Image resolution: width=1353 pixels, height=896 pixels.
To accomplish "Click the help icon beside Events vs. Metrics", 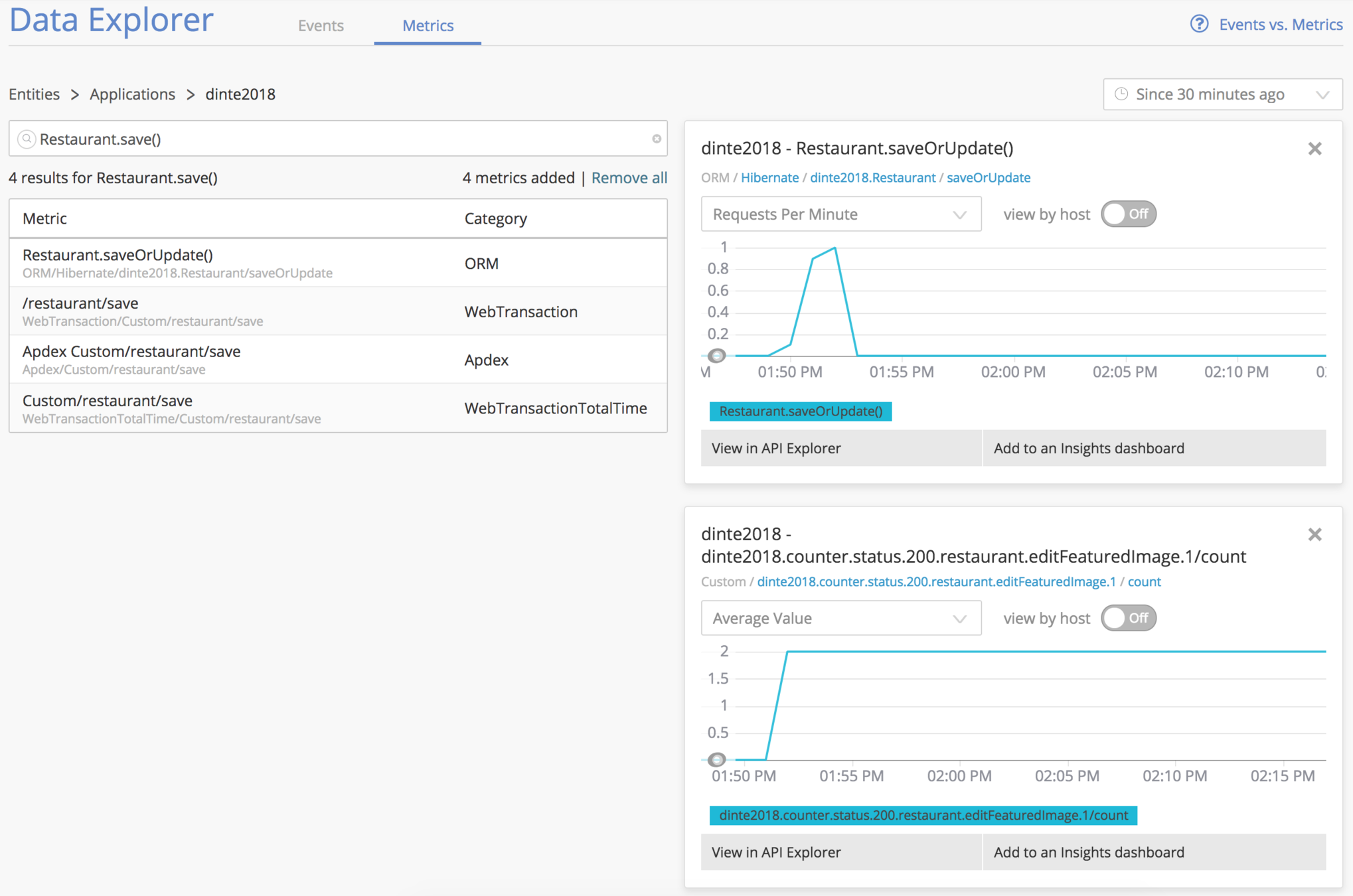I will (x=1199, y=25).
